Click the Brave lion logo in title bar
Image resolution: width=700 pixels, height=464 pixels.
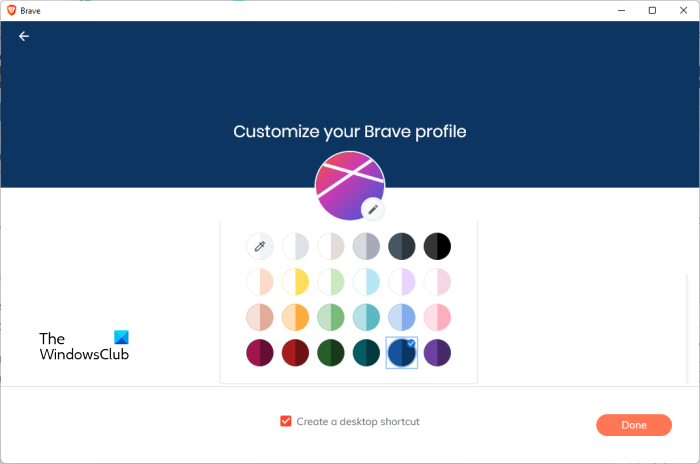point(11,10)
